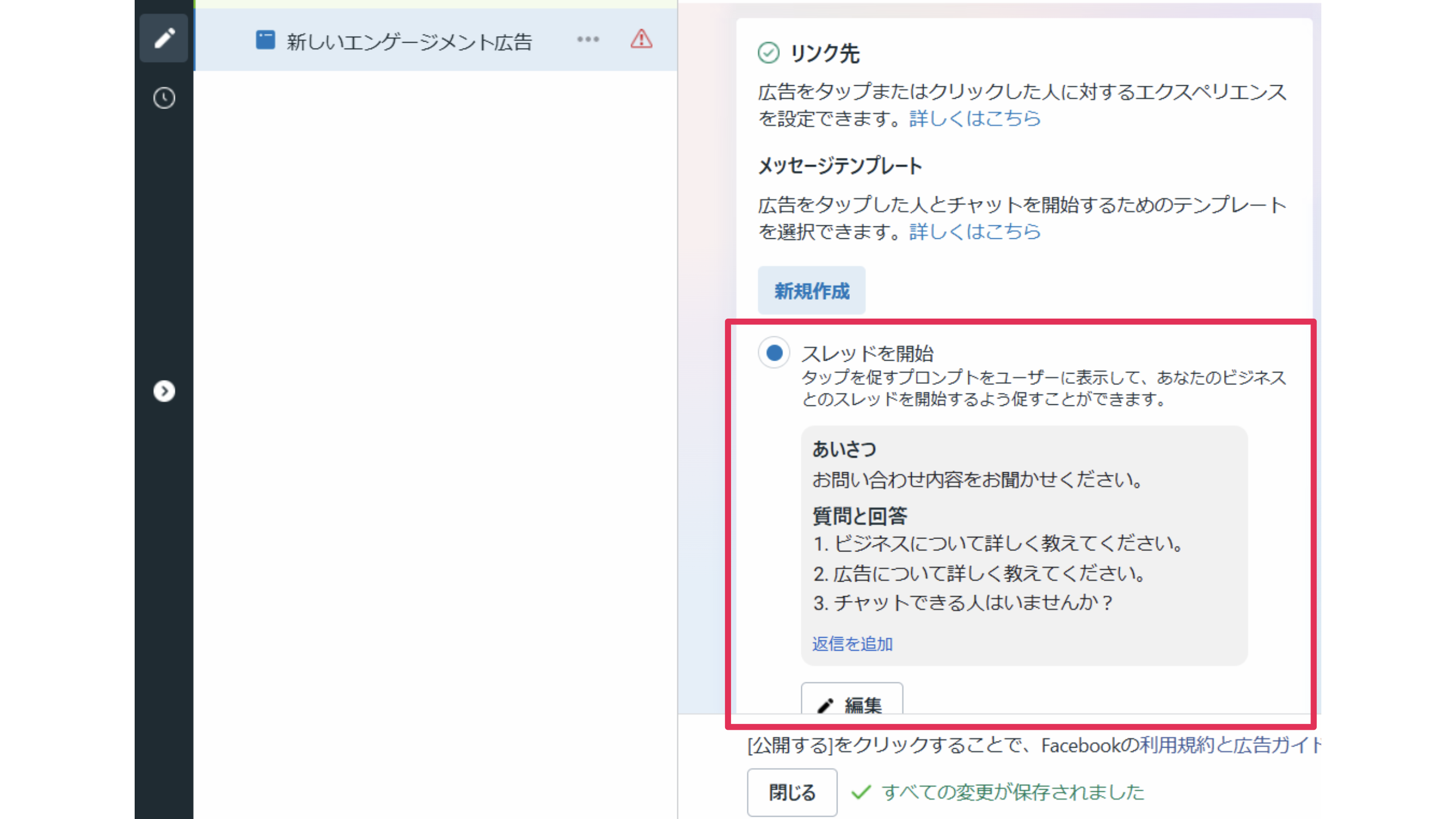Open 詳しくはこちら link under リンク先
This screenshot has width=1456, height=819.
(x=975, y=118)
